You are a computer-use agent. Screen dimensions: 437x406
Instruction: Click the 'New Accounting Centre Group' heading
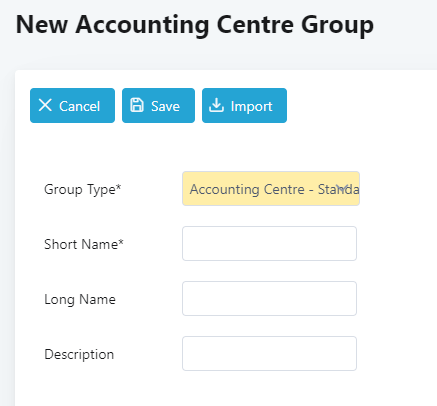pos(195,25)
